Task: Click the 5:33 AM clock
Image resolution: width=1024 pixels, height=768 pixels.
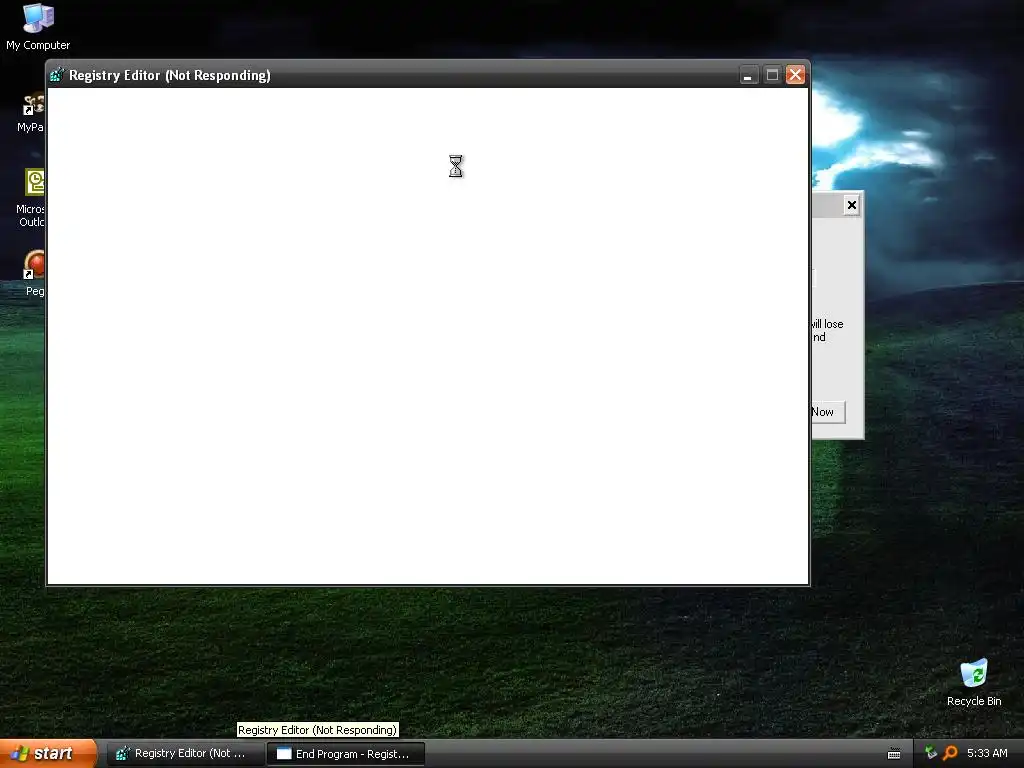Action: click(x=987, y=753)
